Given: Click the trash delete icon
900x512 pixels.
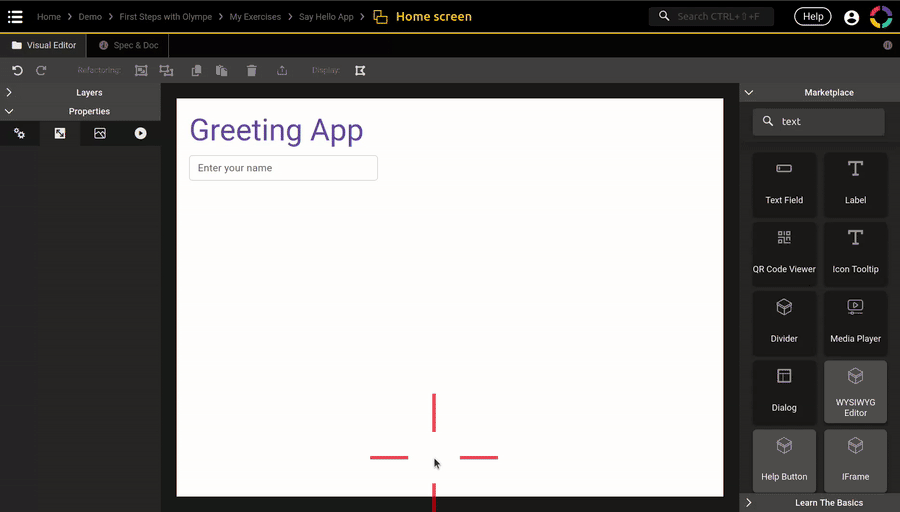Looking at the screenshot, I should pos(251,71).
